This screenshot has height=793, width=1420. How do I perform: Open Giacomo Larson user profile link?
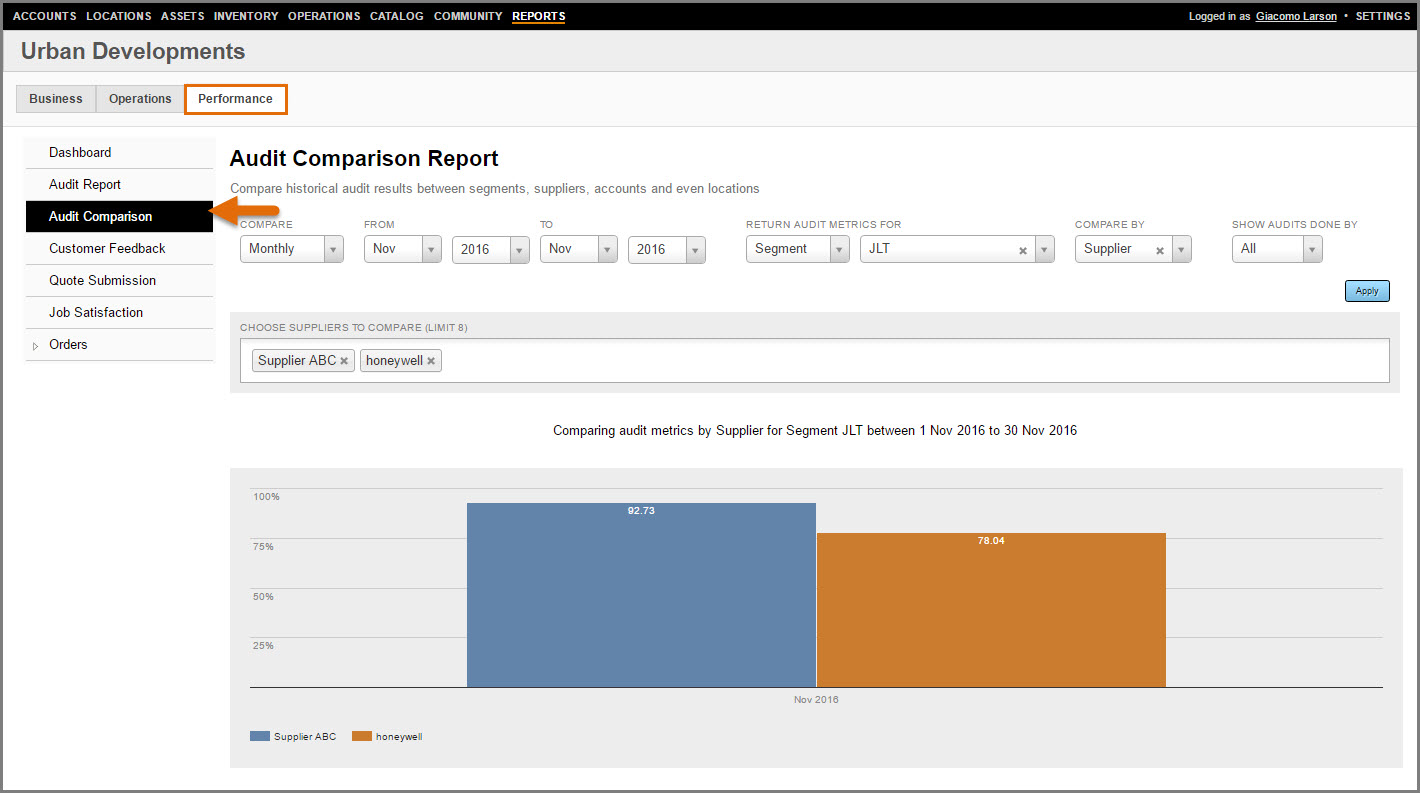click(x=1296, y=16)
